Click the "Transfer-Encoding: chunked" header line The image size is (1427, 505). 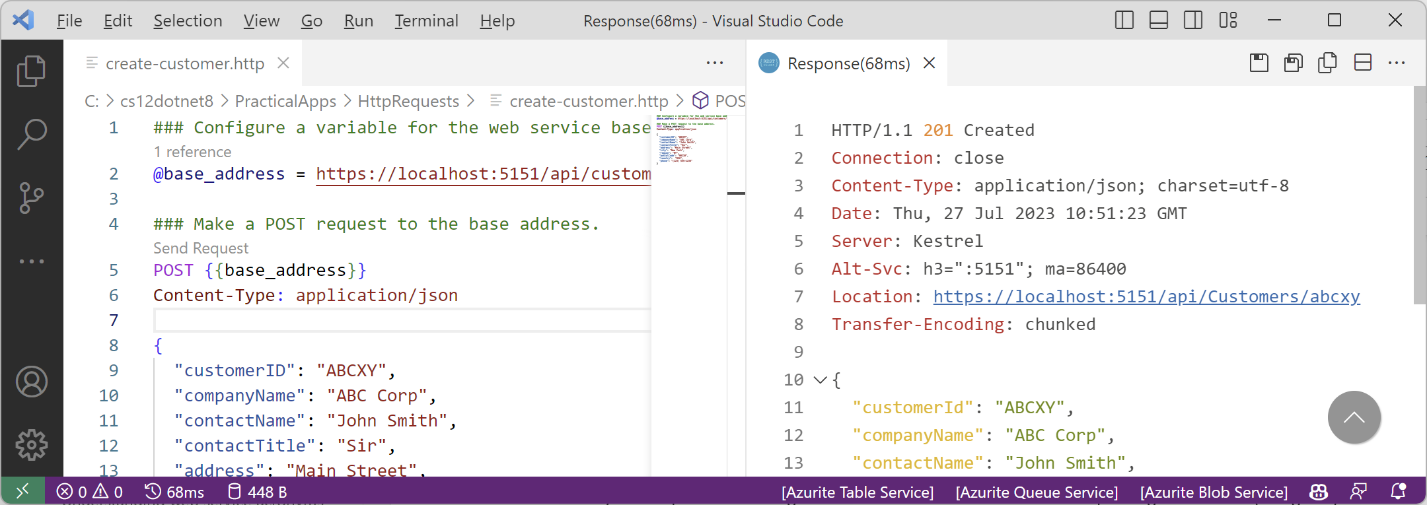(963, 324)
